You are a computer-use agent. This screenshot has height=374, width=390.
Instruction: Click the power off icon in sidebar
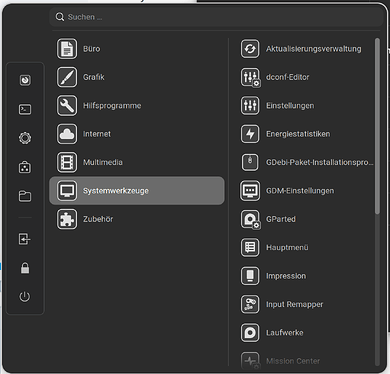[x=25, y=296]
